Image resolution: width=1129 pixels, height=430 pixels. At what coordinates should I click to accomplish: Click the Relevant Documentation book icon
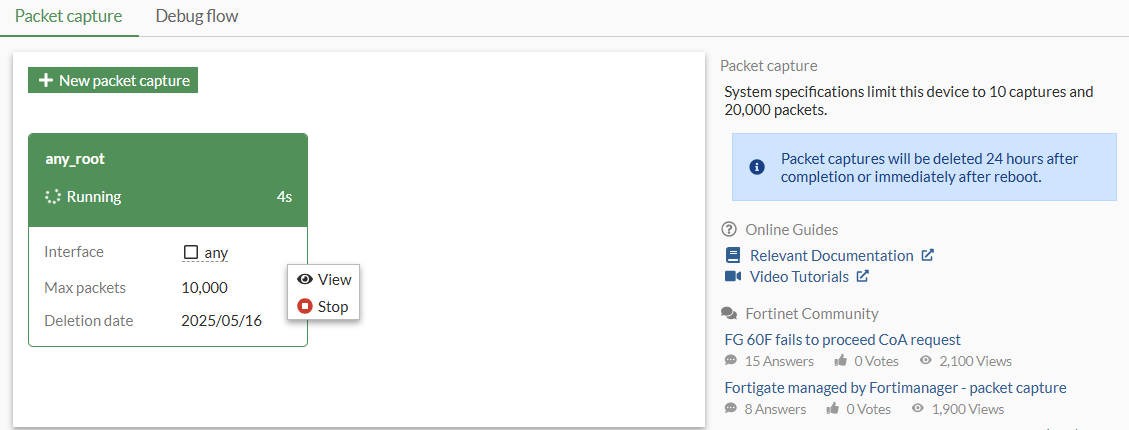[x=732, y=256]
